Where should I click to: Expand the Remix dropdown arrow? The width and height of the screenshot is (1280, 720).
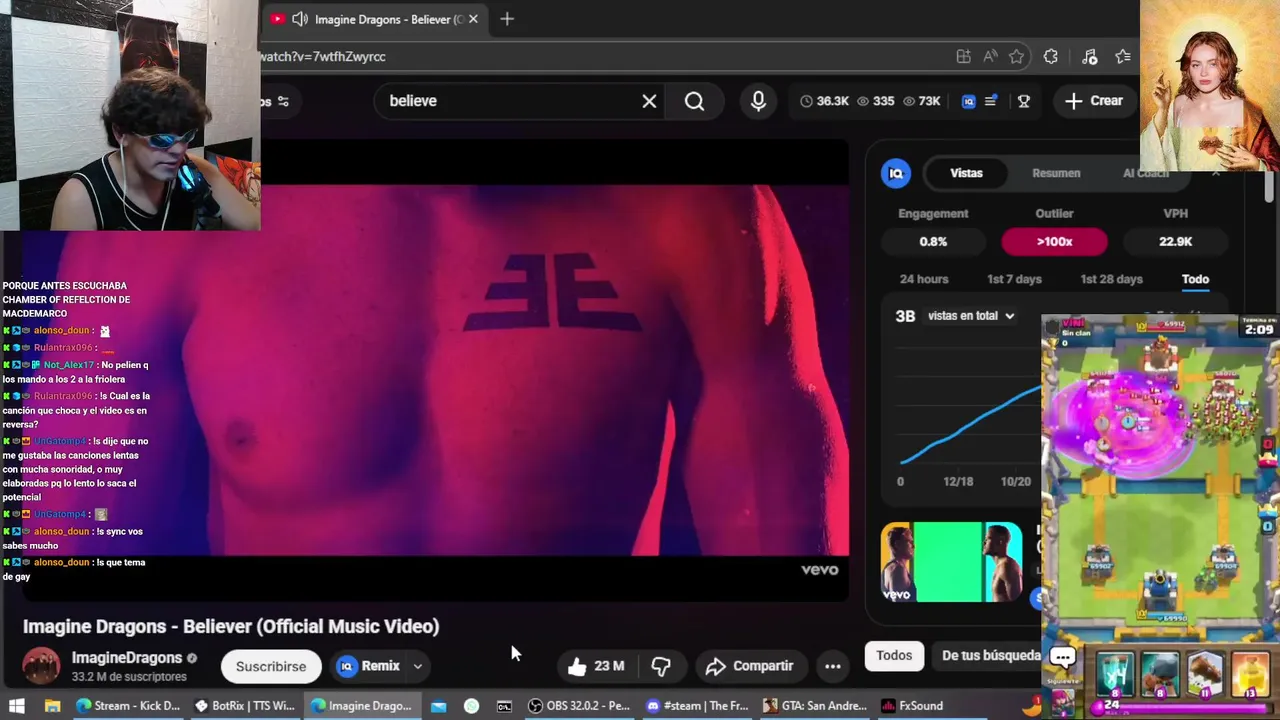418,666
